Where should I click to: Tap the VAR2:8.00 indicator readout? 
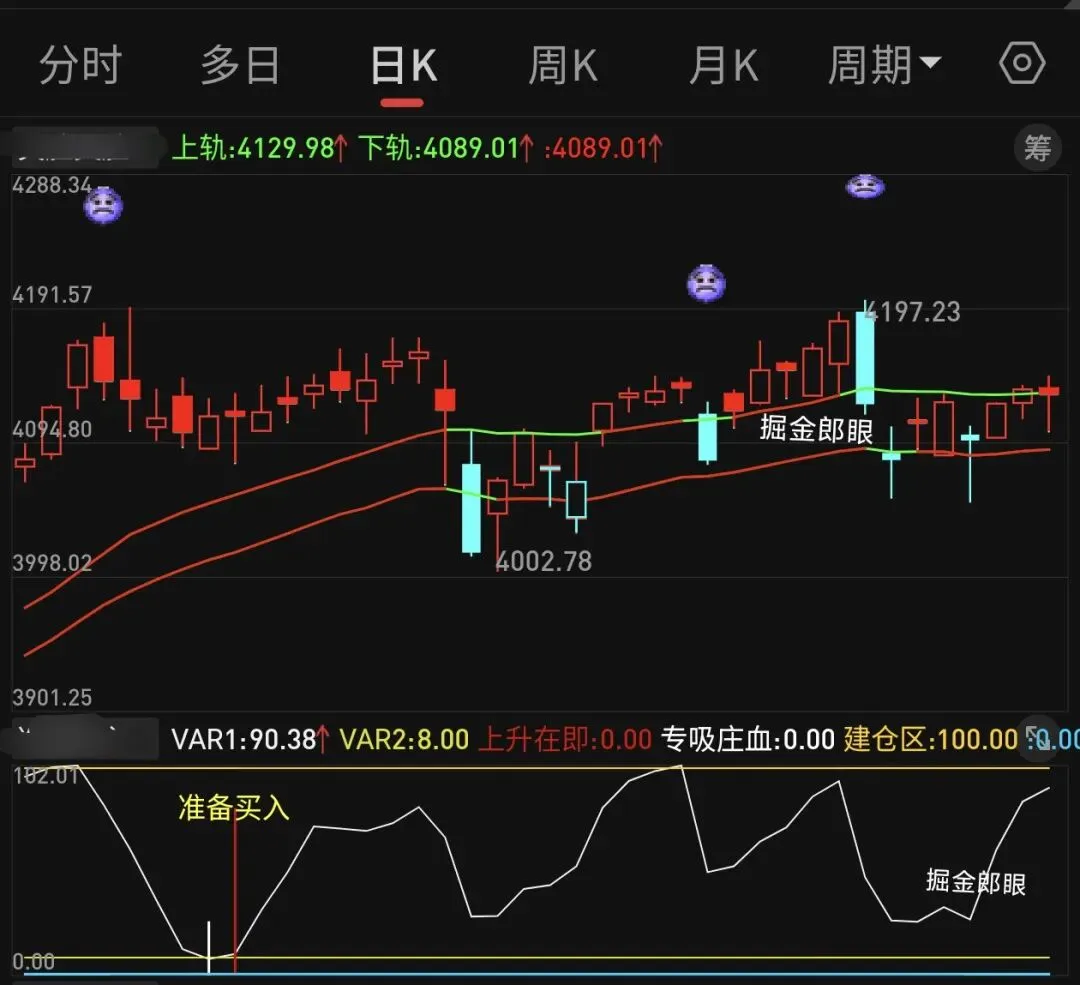click(404, 740)
